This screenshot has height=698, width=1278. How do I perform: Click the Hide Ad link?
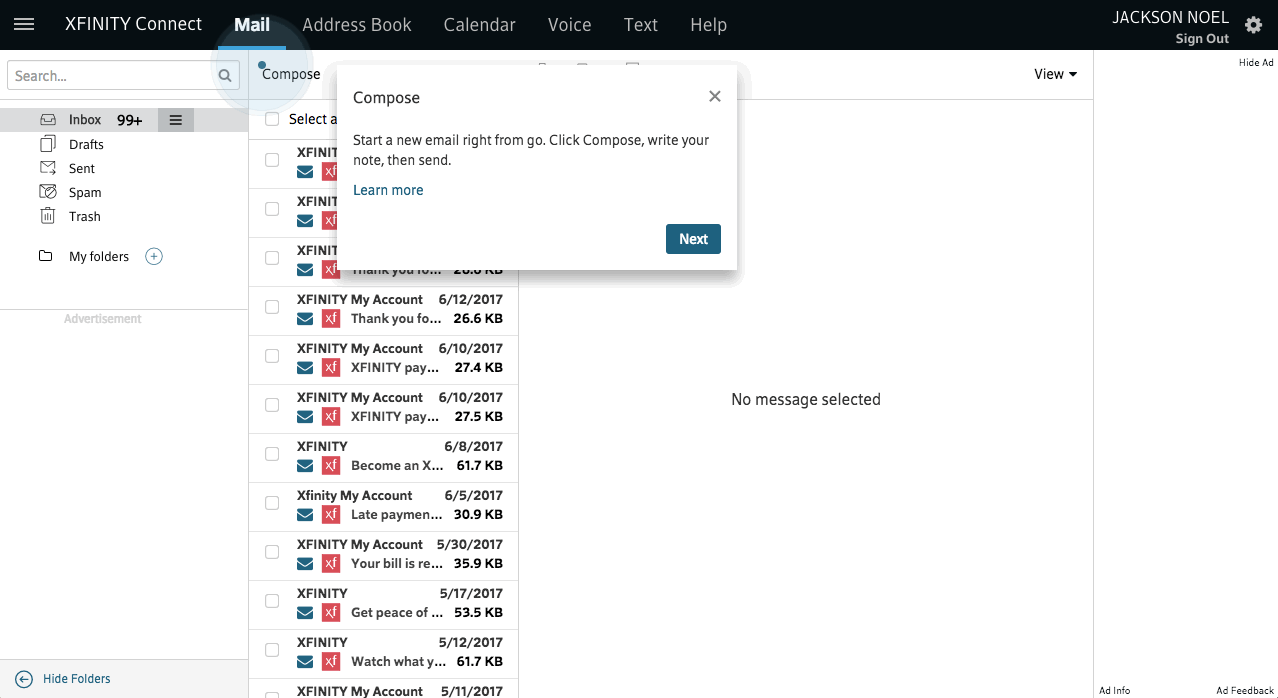(x=1256, y=62)
